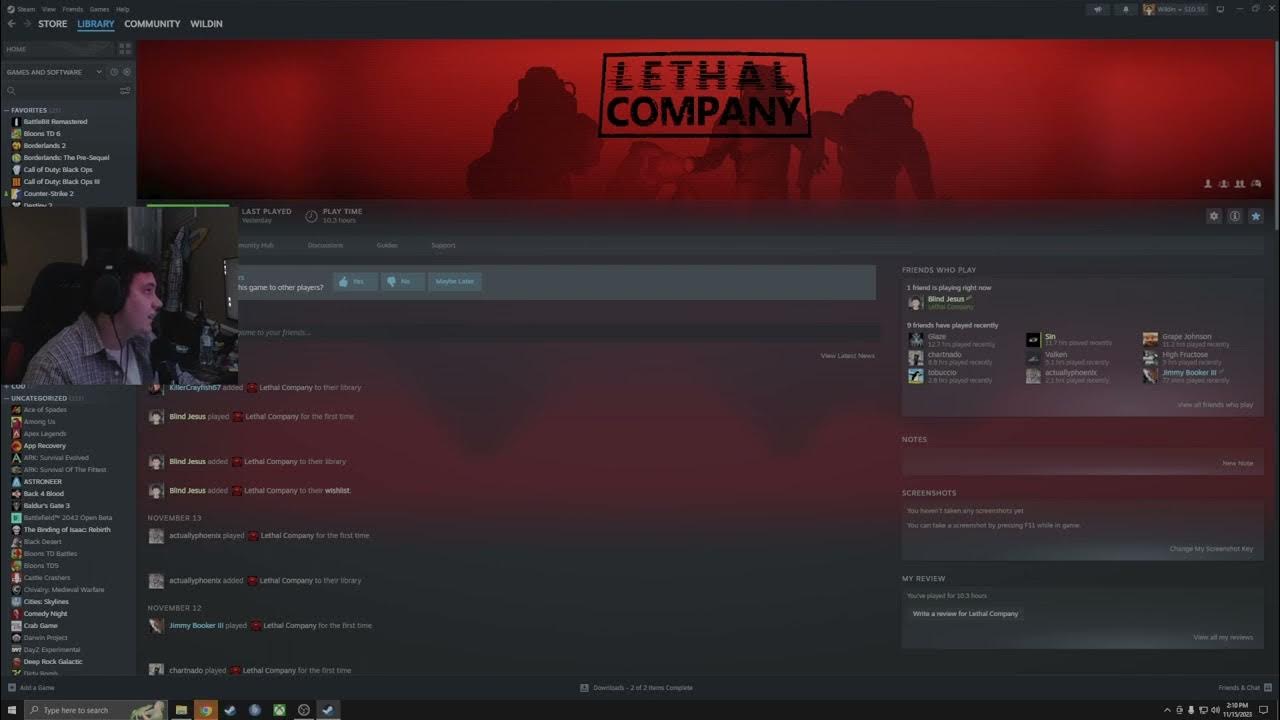Select the LIBRARY tab
This screenshot has height=720, width=1280.
point(96,24)
